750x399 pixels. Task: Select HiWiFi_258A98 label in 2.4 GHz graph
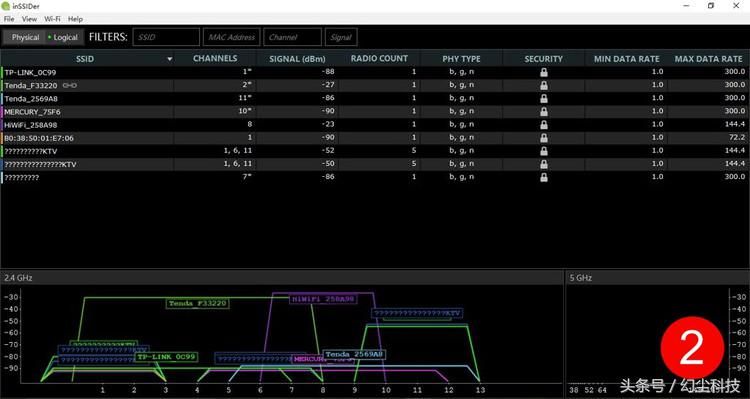click(323, 299)
